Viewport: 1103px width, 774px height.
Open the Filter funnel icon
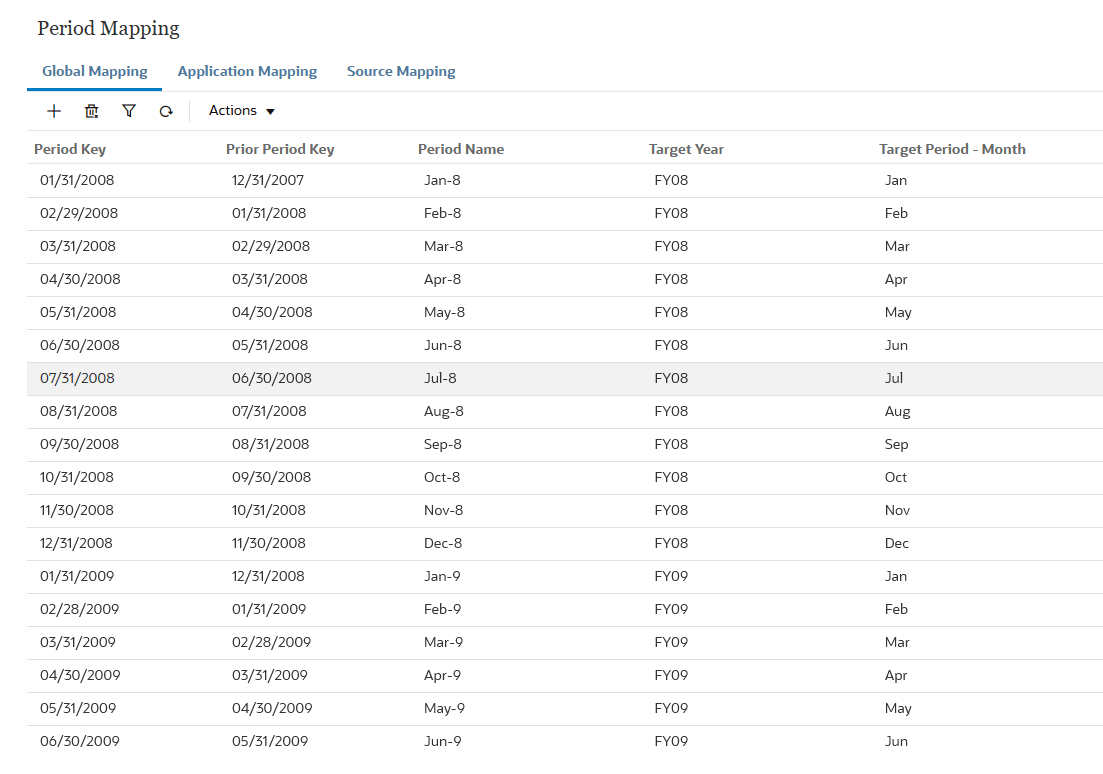click(x=129, y=111)
